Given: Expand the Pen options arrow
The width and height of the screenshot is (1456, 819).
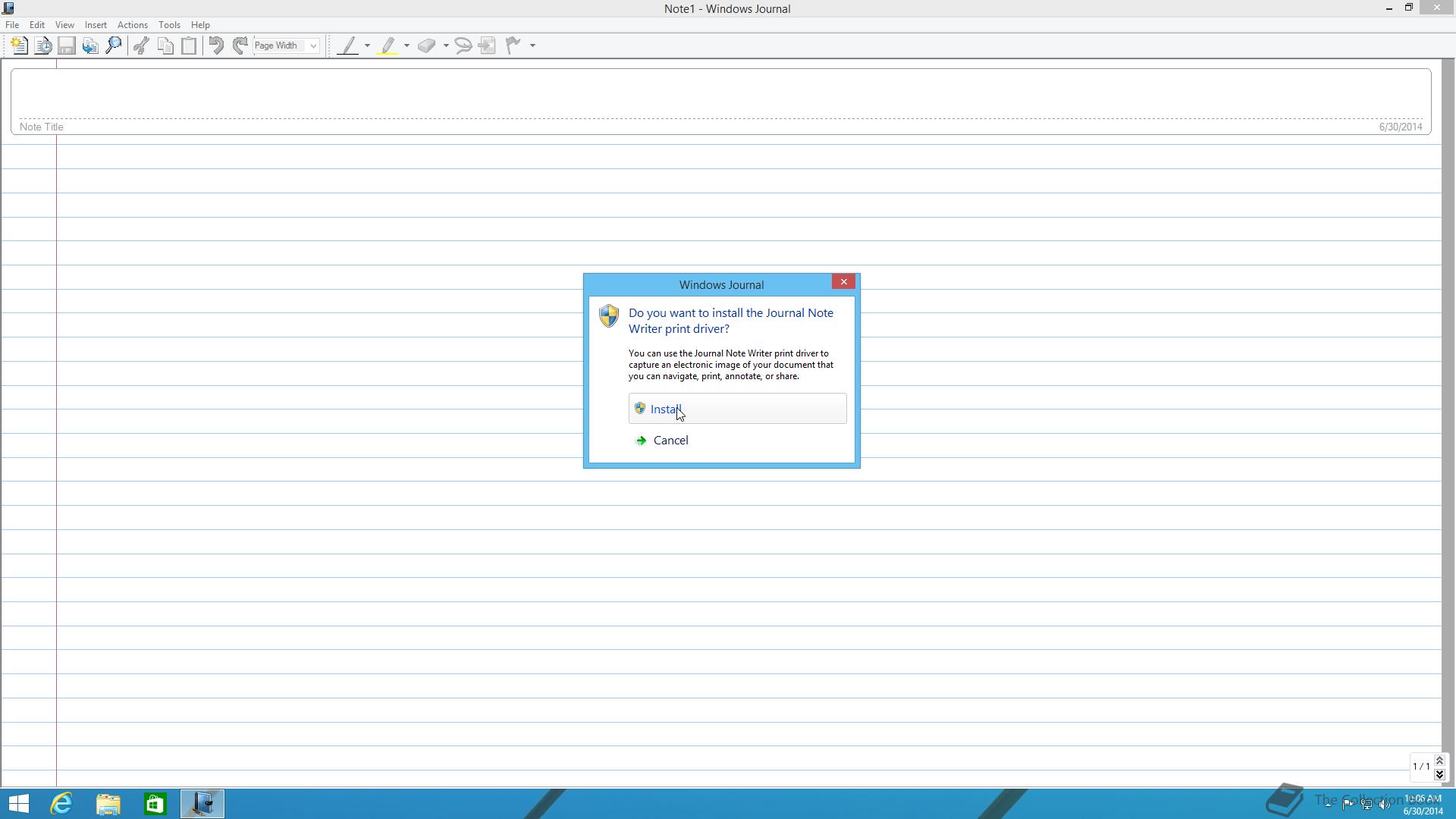Looking at the screenshot, I should coord(367,45).
